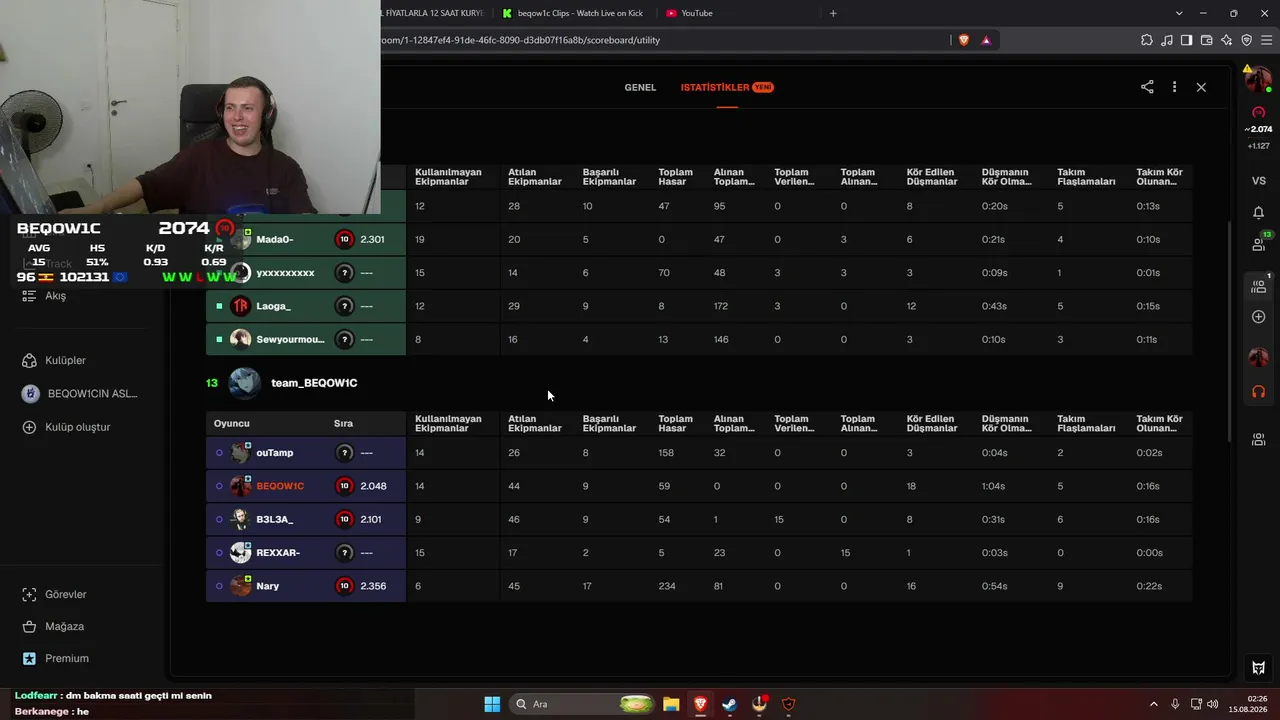Toggle the orange headphones voice icon
Screen dimensions: 1280x720
[1259, 391]
